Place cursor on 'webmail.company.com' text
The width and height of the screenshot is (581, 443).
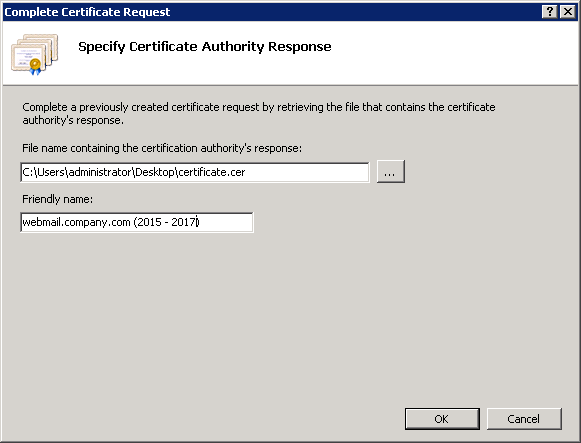coord(76,222)
